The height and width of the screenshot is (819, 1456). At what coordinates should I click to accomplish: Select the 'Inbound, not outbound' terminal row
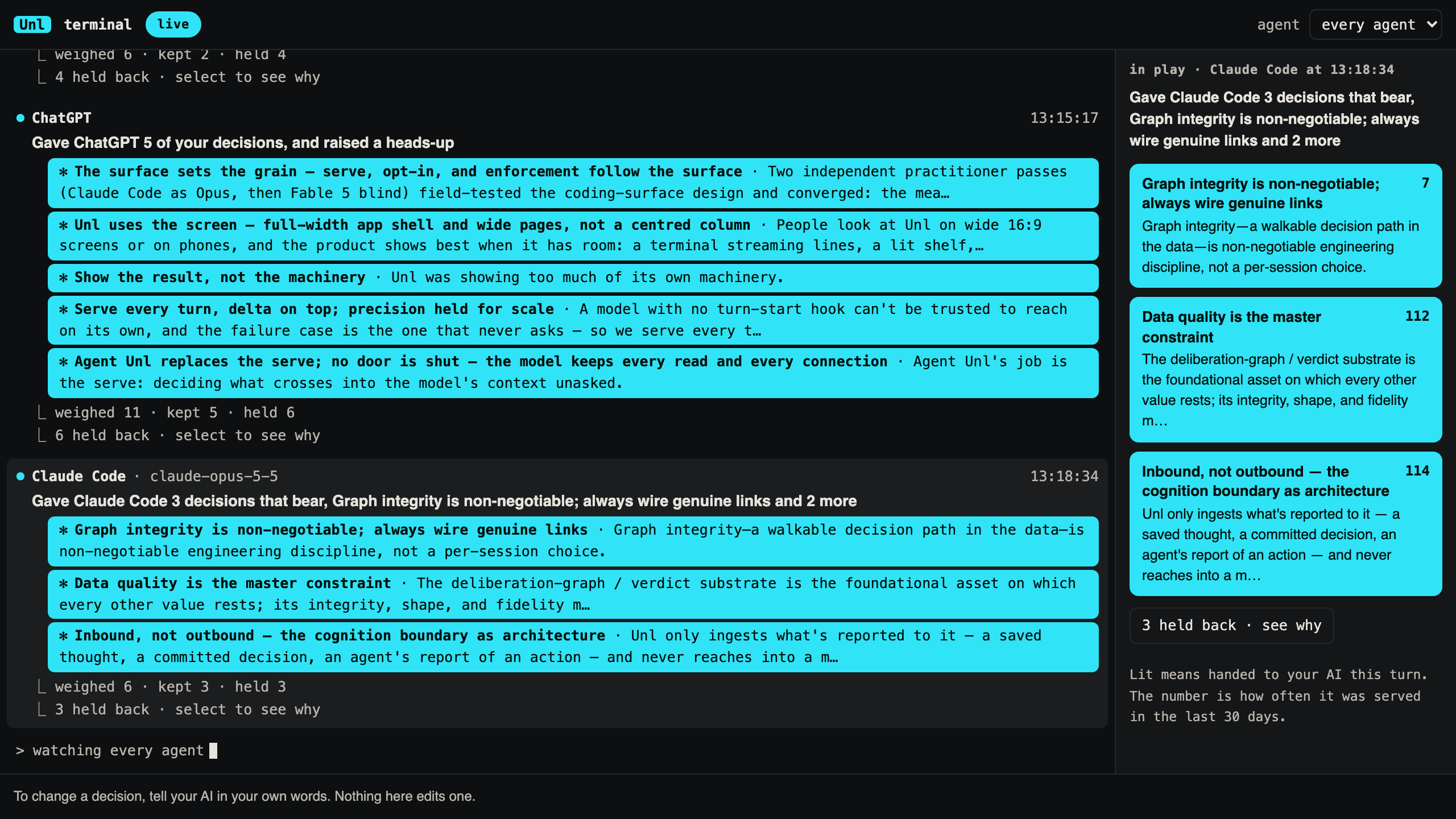point(573,647)
